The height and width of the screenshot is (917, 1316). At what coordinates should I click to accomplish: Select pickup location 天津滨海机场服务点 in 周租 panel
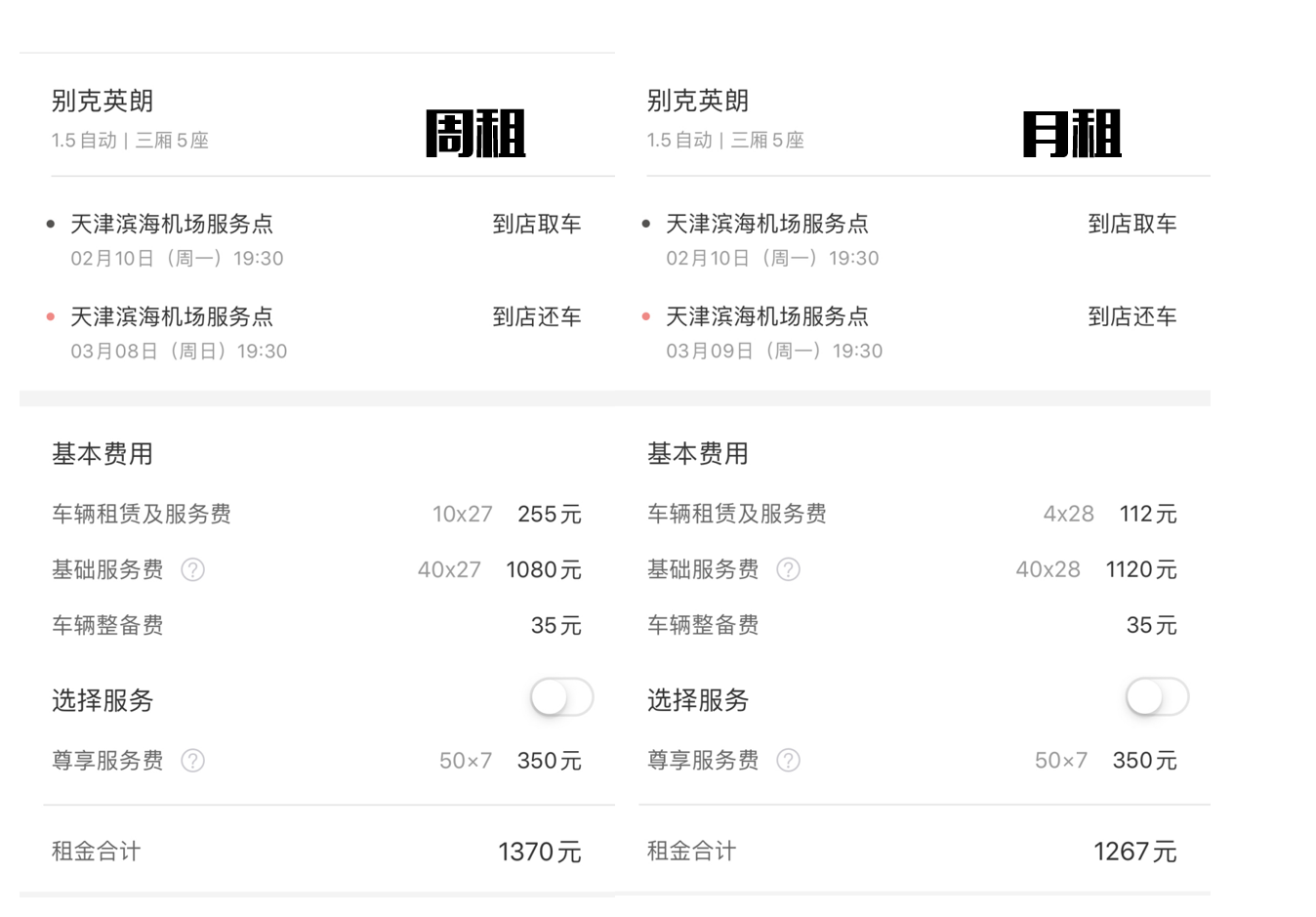[172, 224]
